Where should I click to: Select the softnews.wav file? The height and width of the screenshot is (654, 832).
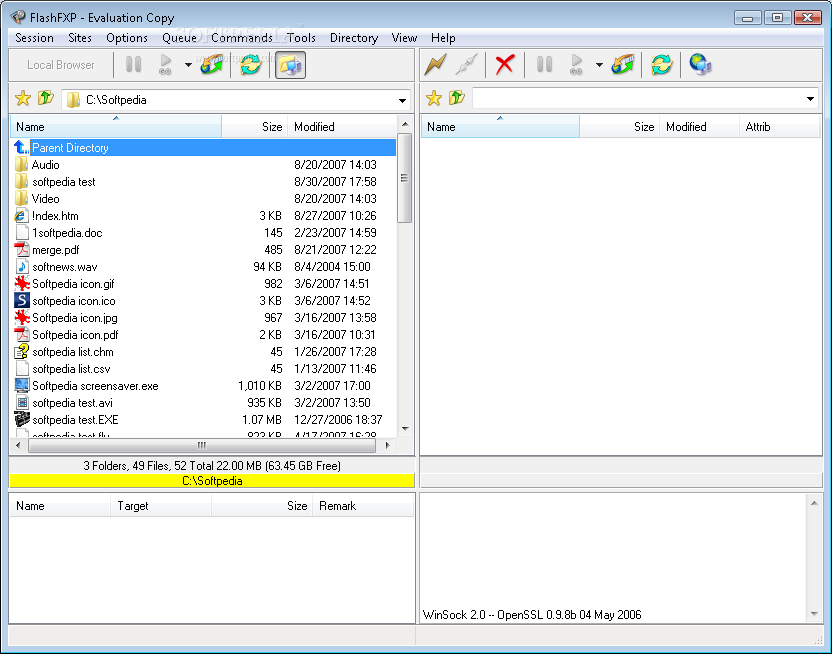click(204, 267)
